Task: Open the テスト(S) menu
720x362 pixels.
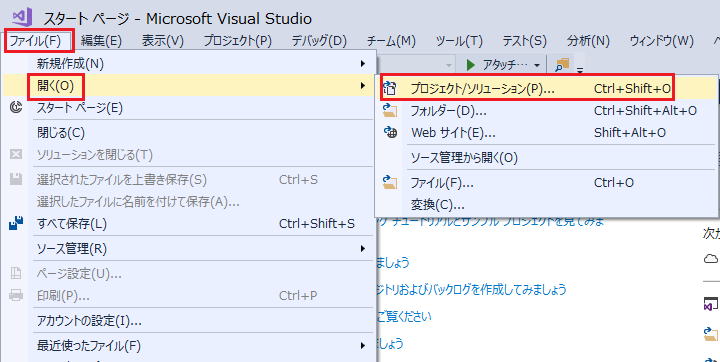Action: pyautogui.click(x=524, y=40)
